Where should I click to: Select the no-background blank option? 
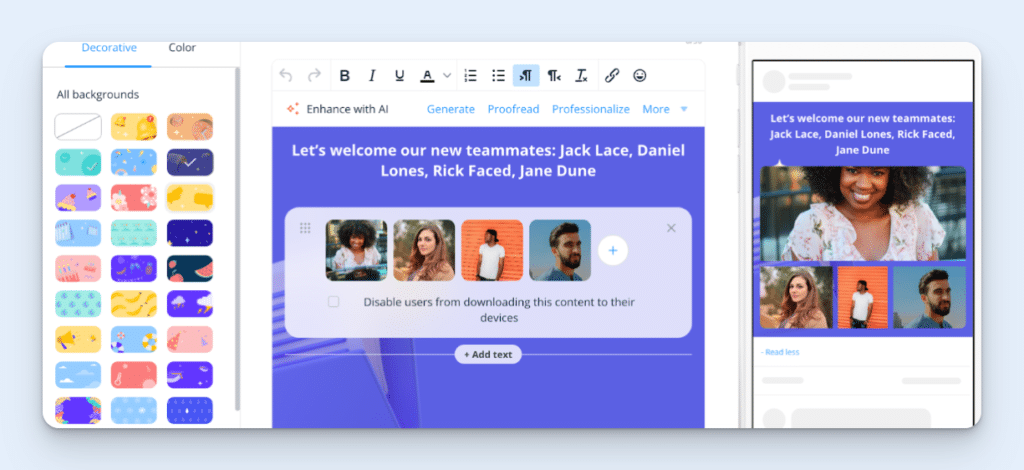point(78,127)
